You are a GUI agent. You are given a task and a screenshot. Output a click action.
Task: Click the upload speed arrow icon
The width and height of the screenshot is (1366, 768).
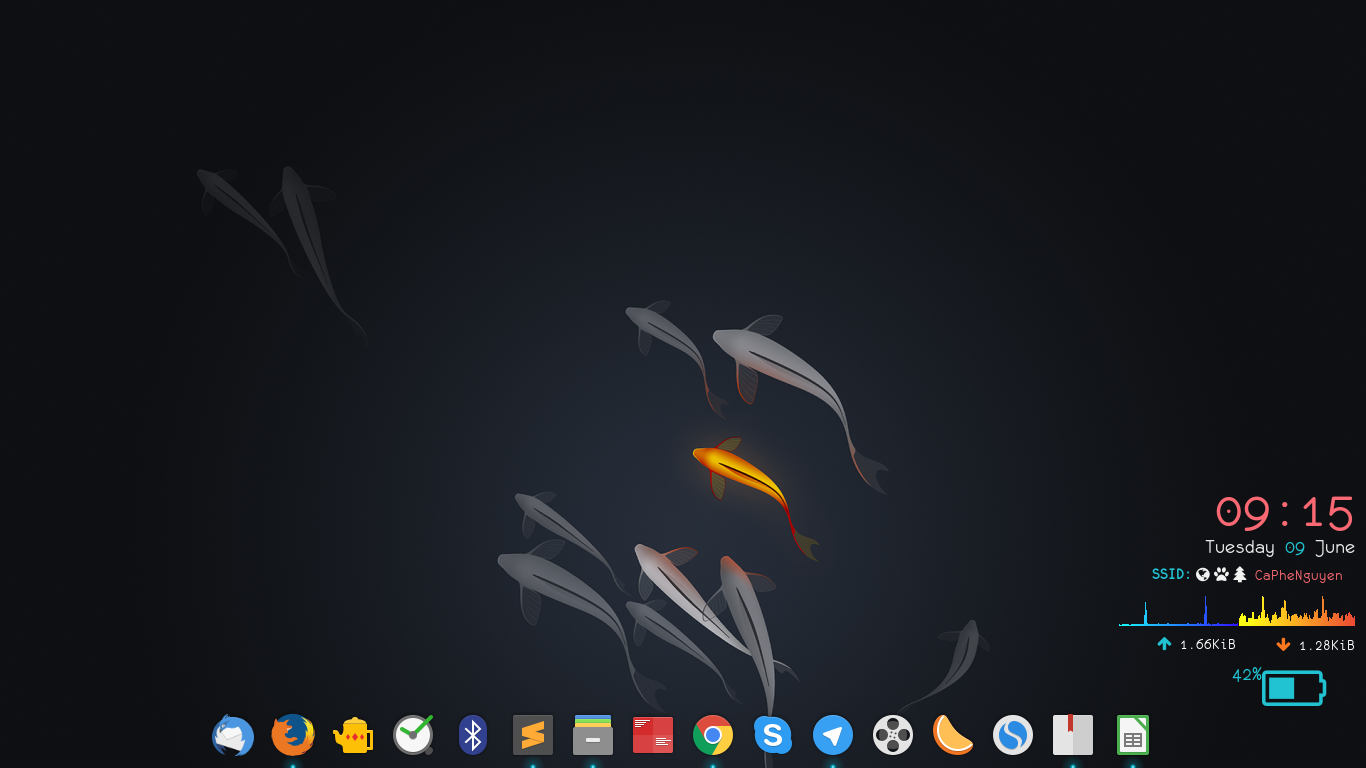pyautogui.click(x=1164, y=644)
